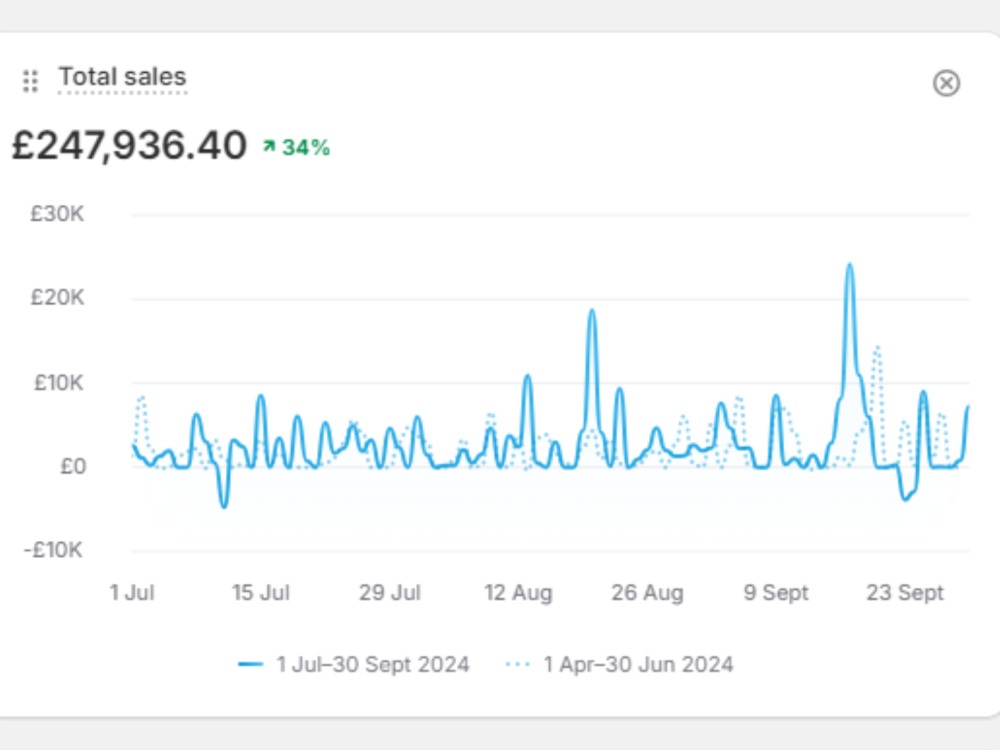The height and width of the screenshot is (750, 1000).
Task: Click the £20K y-axis label
Action: (57, 297)
